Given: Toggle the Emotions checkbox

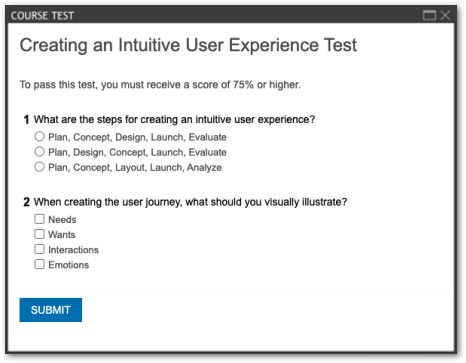Looking at the screenshot, I should [39, 264].
